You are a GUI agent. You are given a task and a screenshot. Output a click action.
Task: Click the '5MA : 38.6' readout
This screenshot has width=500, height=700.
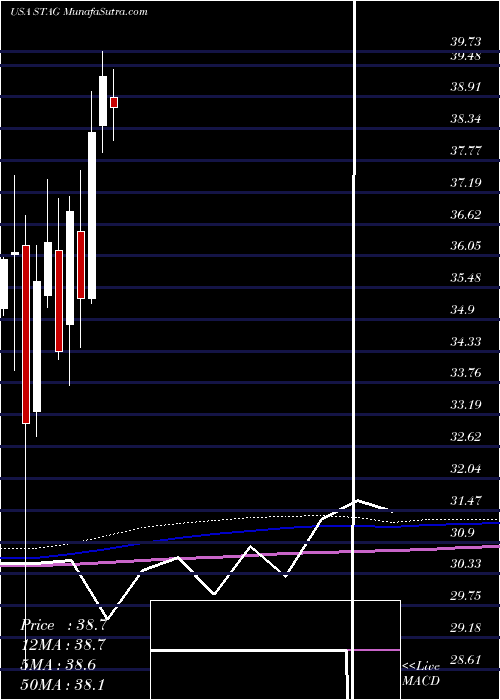tap(58, 664)
